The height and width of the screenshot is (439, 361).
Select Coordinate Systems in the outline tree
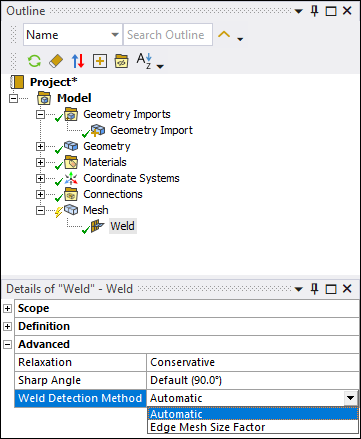coord(131,178)
